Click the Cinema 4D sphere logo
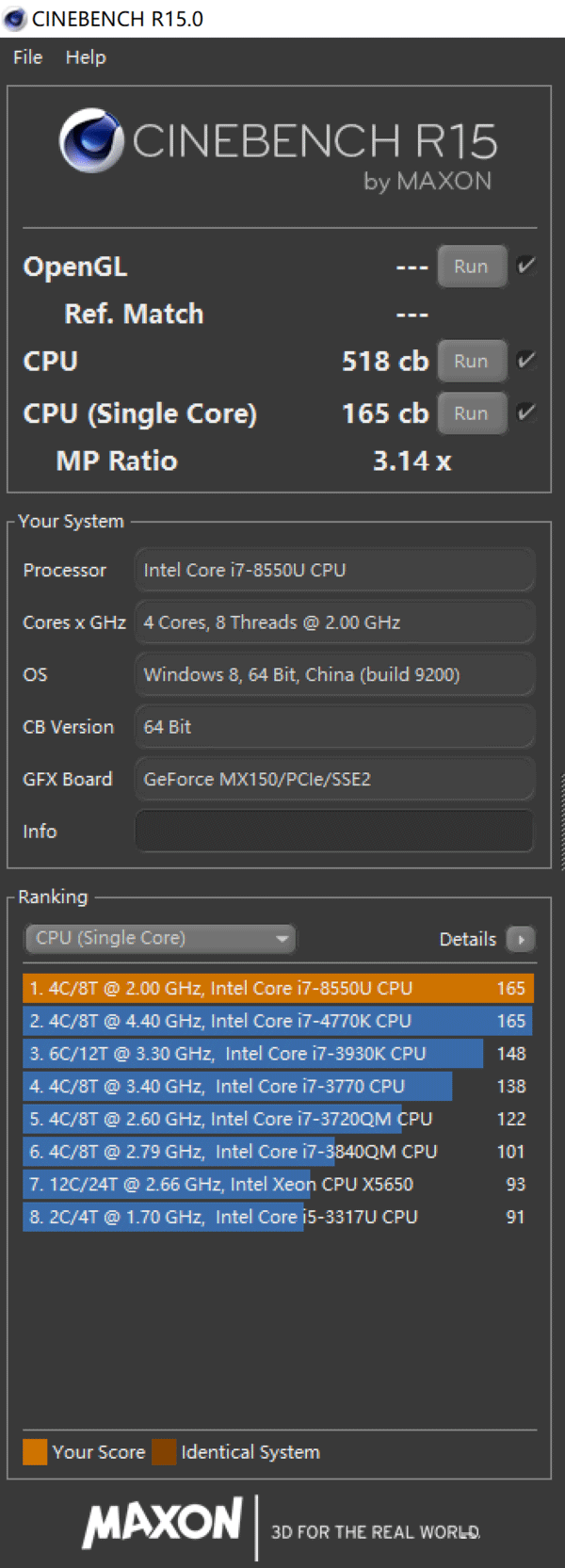The height and width of the screenshot is (1568, 565). click(91, 141)
